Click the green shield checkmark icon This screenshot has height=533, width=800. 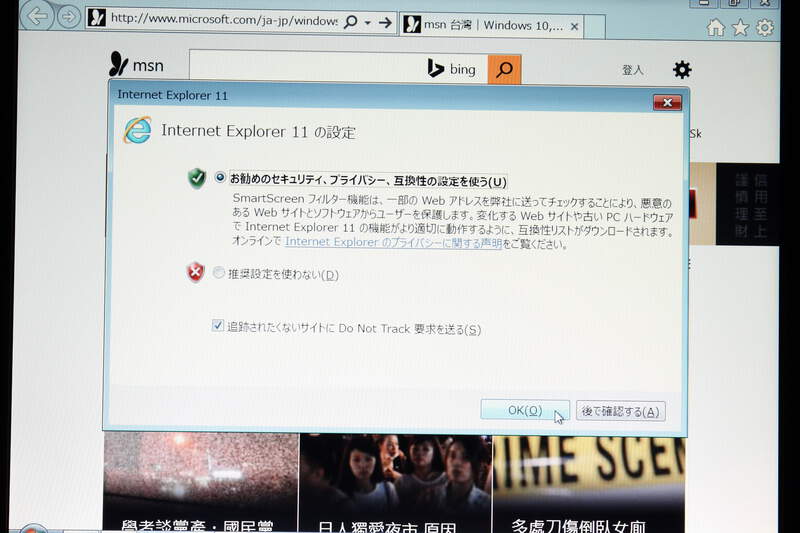tap(196, 179)
